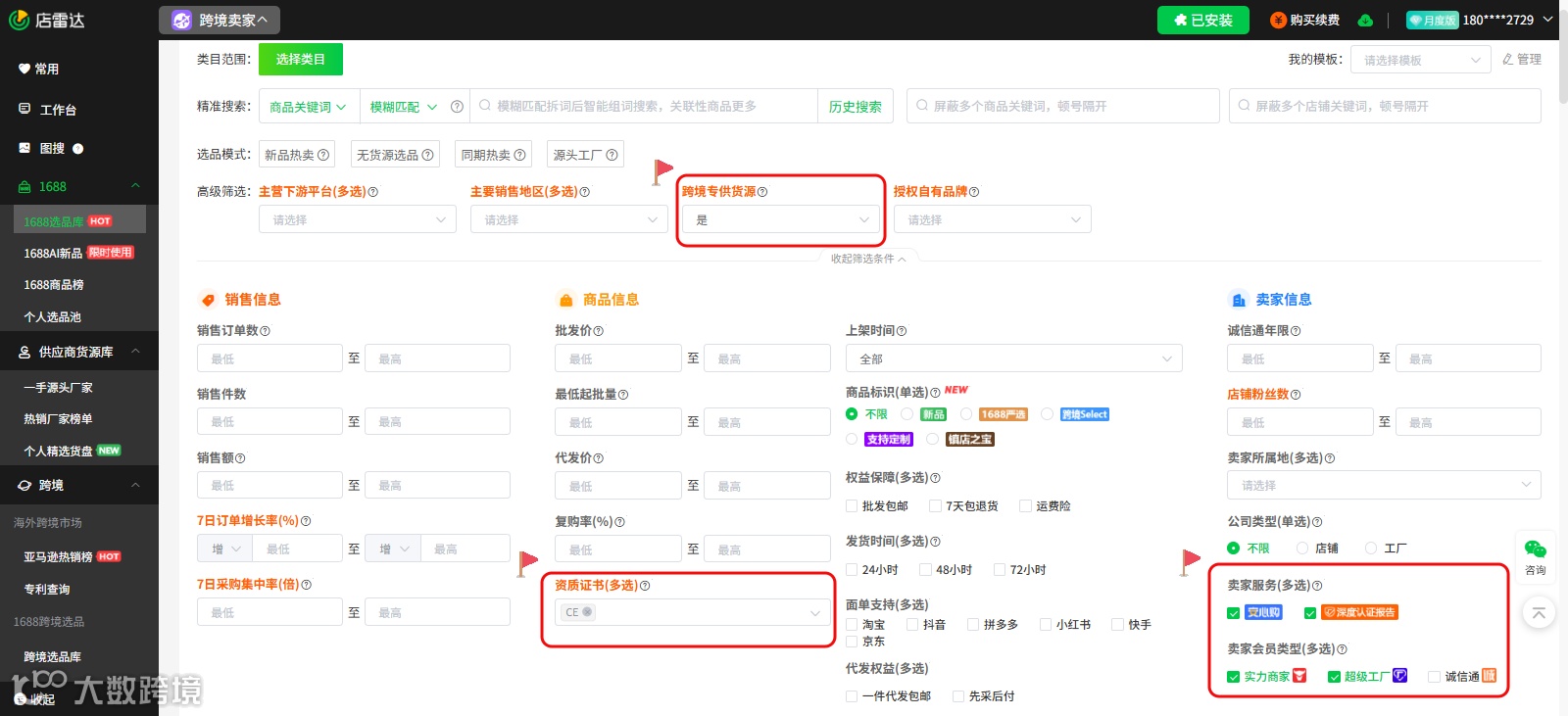Open the 我的模板 template dropdown
The image size is (1568, 716).
click(x=1421, y=60)
